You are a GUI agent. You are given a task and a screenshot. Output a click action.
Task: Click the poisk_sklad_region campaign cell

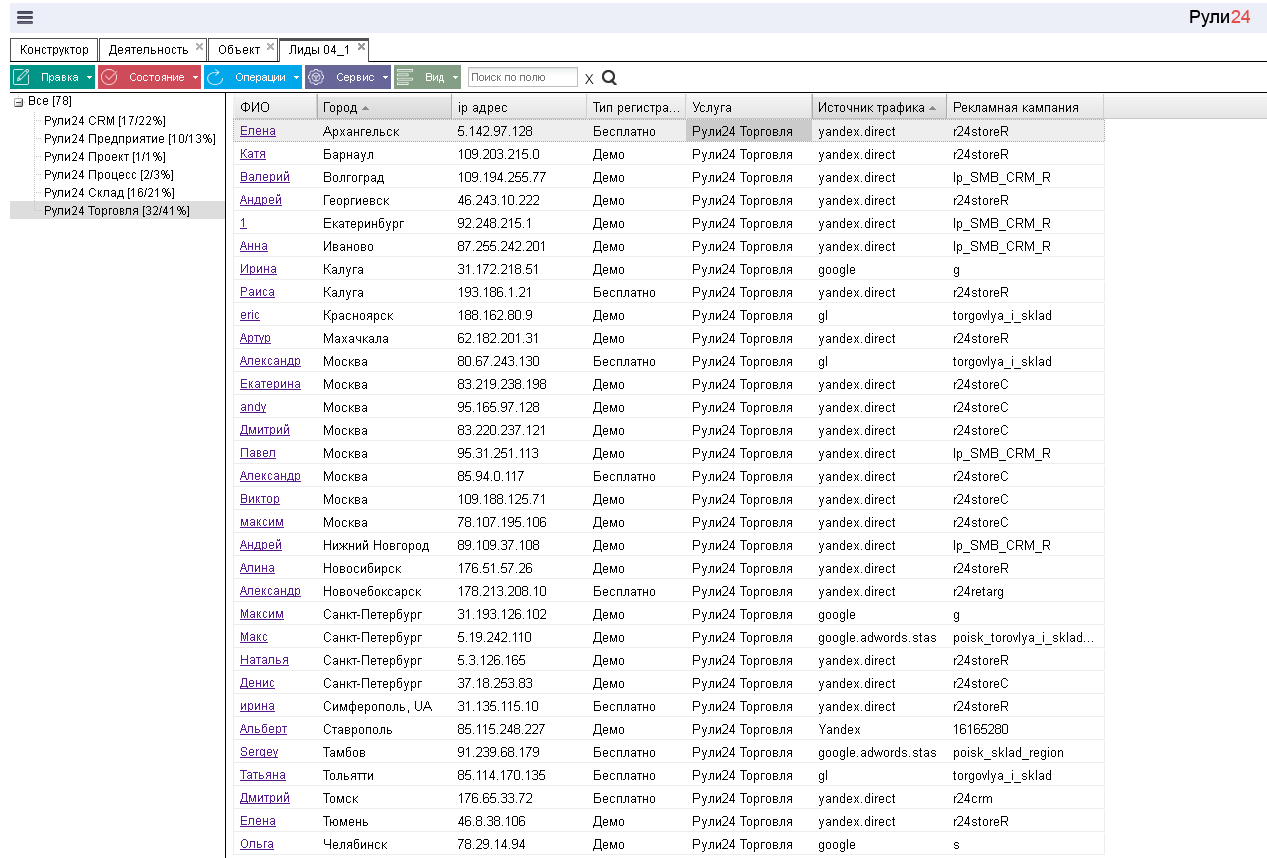(x=1025, y=752)
